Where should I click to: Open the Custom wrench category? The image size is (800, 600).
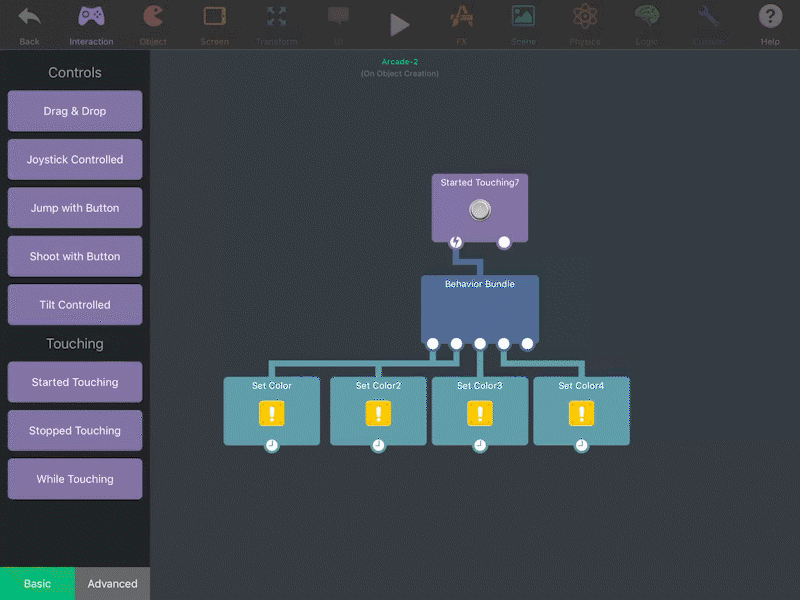point(708,23)
